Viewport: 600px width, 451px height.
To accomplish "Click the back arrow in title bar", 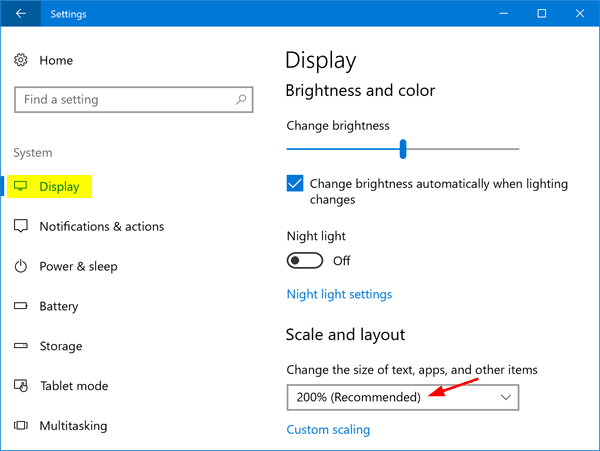I will (x=21, y=14).
